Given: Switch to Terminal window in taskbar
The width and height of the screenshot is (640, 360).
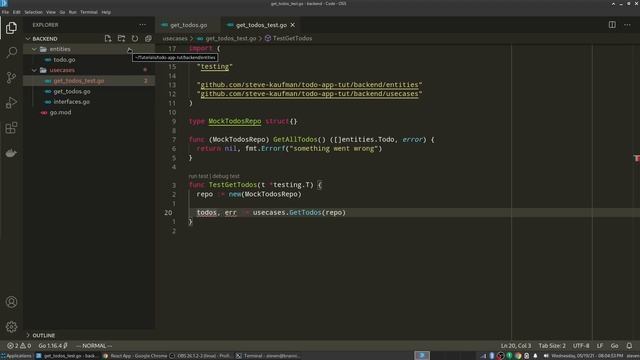Looking at the screenshot, I should pos(268,356).
